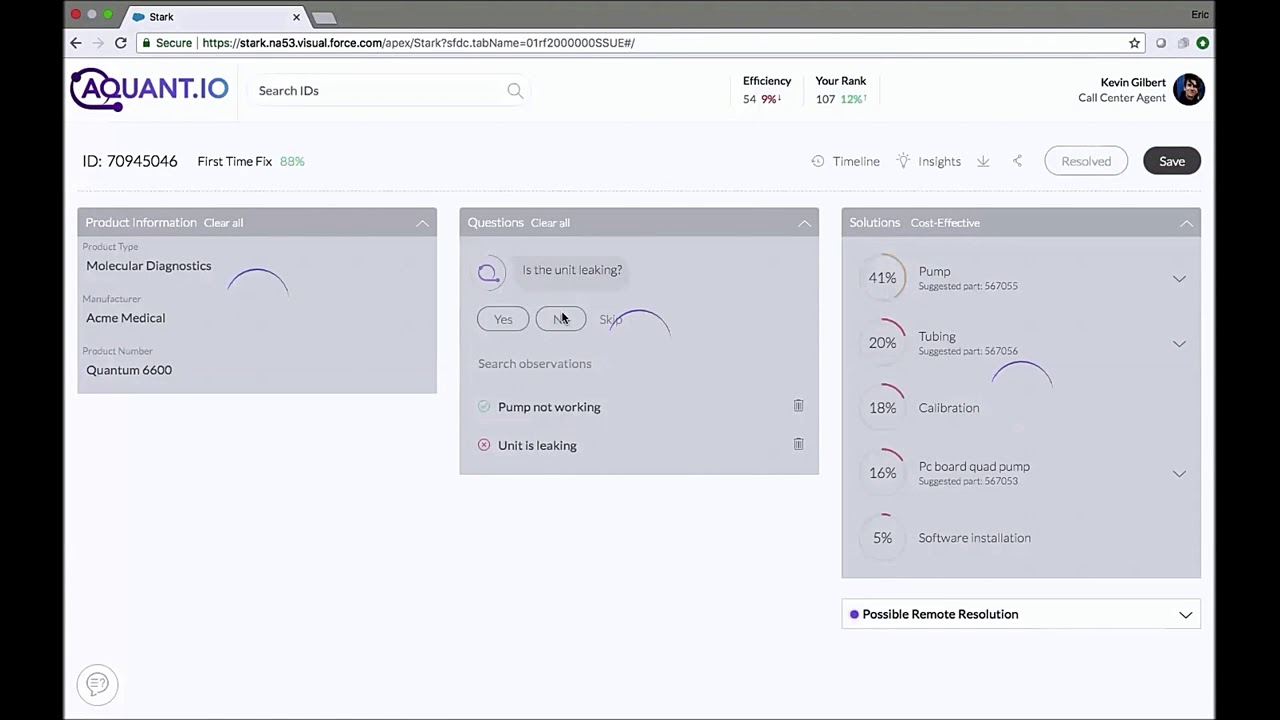Click the Efficiency score stat
This screenshot has height=720, width=1280.
[766, 90]
